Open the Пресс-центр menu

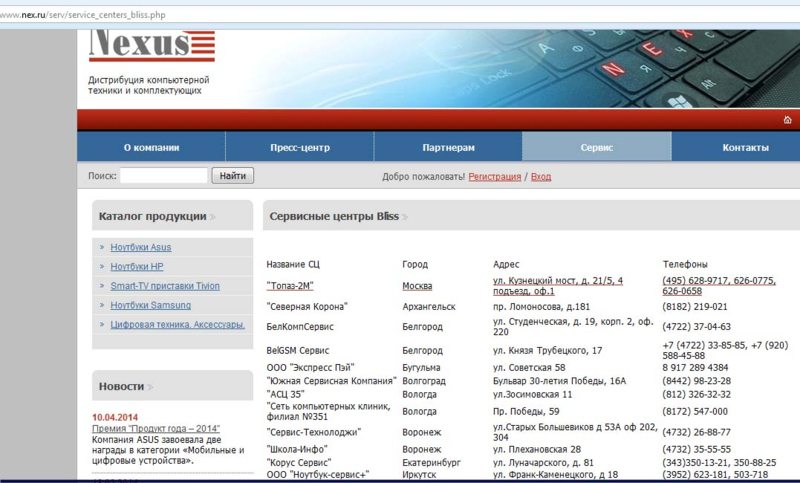300,147
